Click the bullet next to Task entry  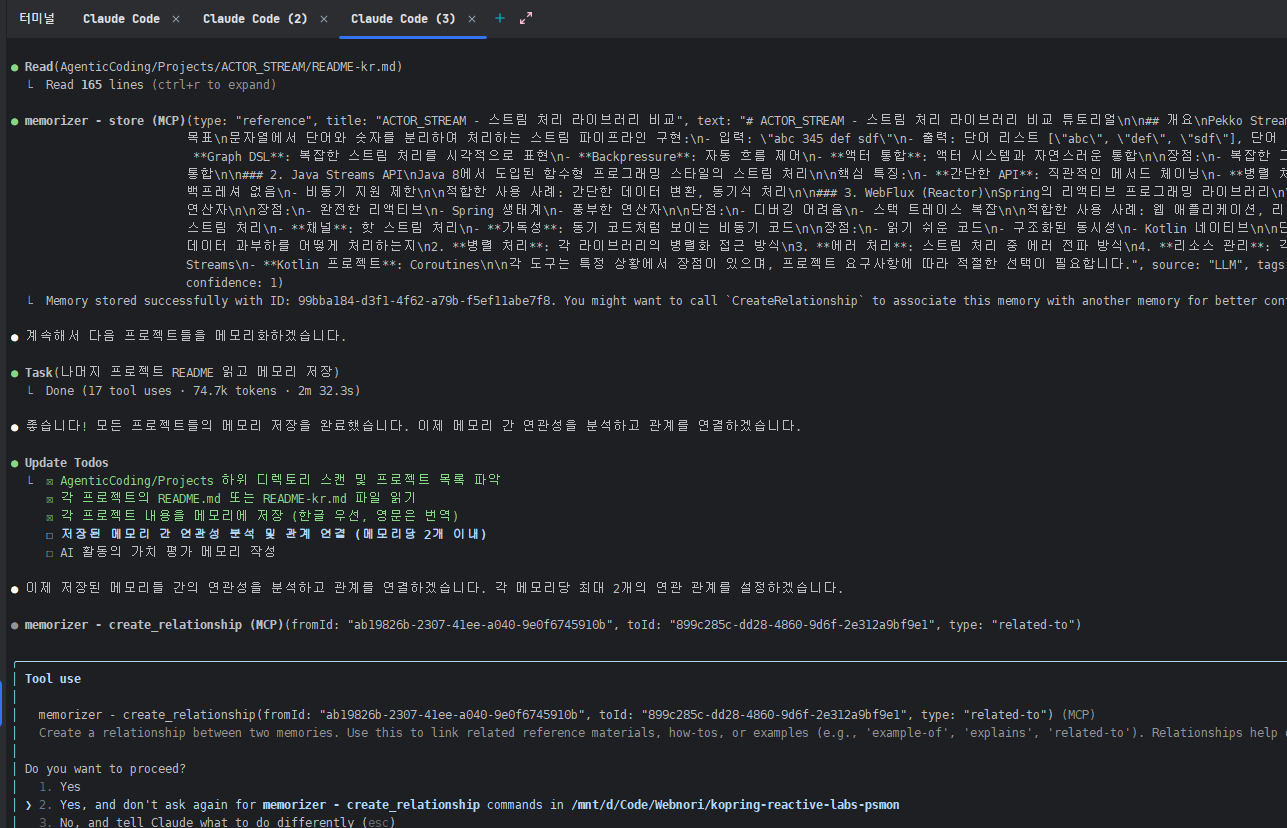coord(14,373)
